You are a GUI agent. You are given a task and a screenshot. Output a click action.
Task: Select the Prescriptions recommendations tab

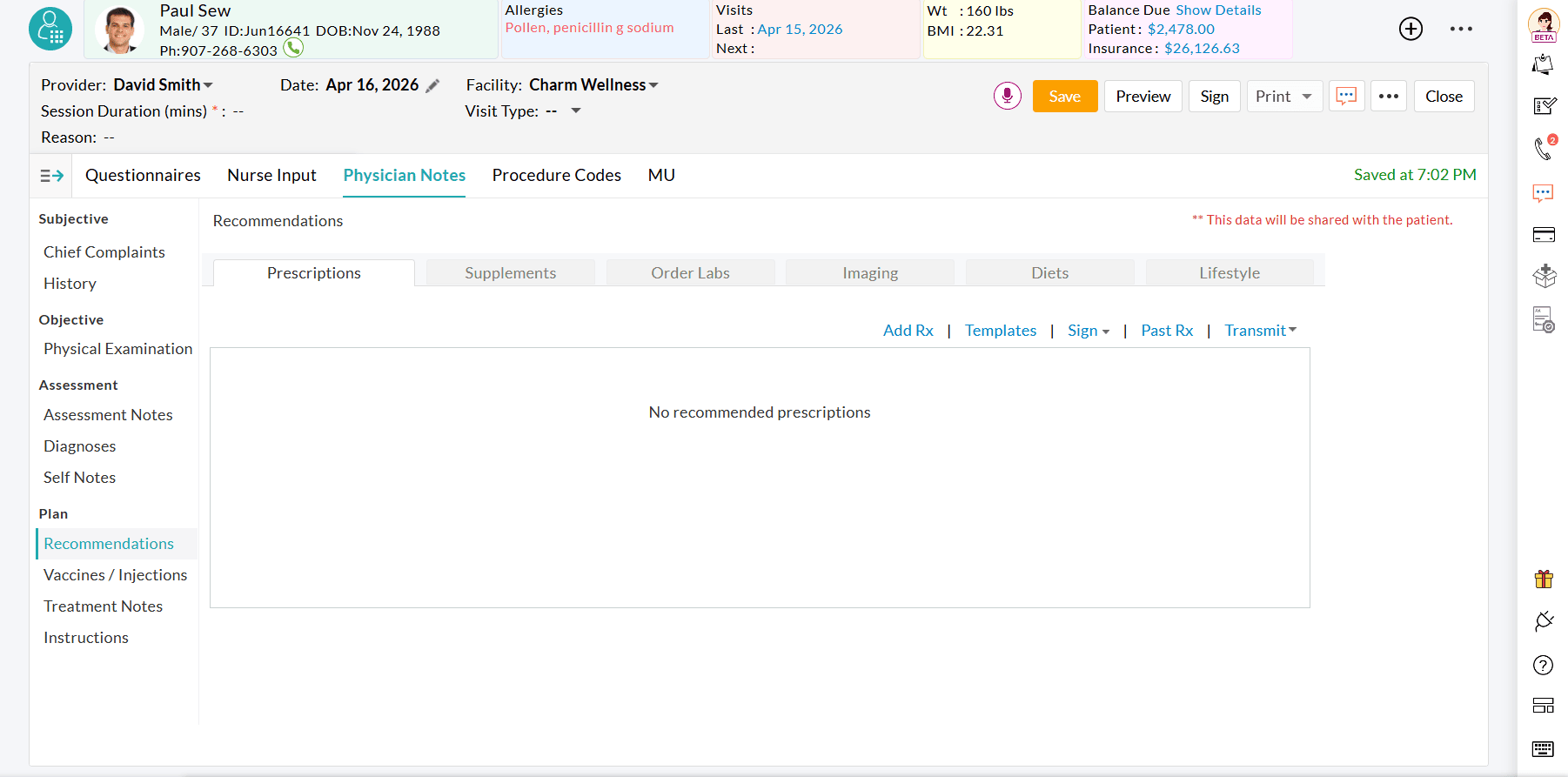(314, 273)
